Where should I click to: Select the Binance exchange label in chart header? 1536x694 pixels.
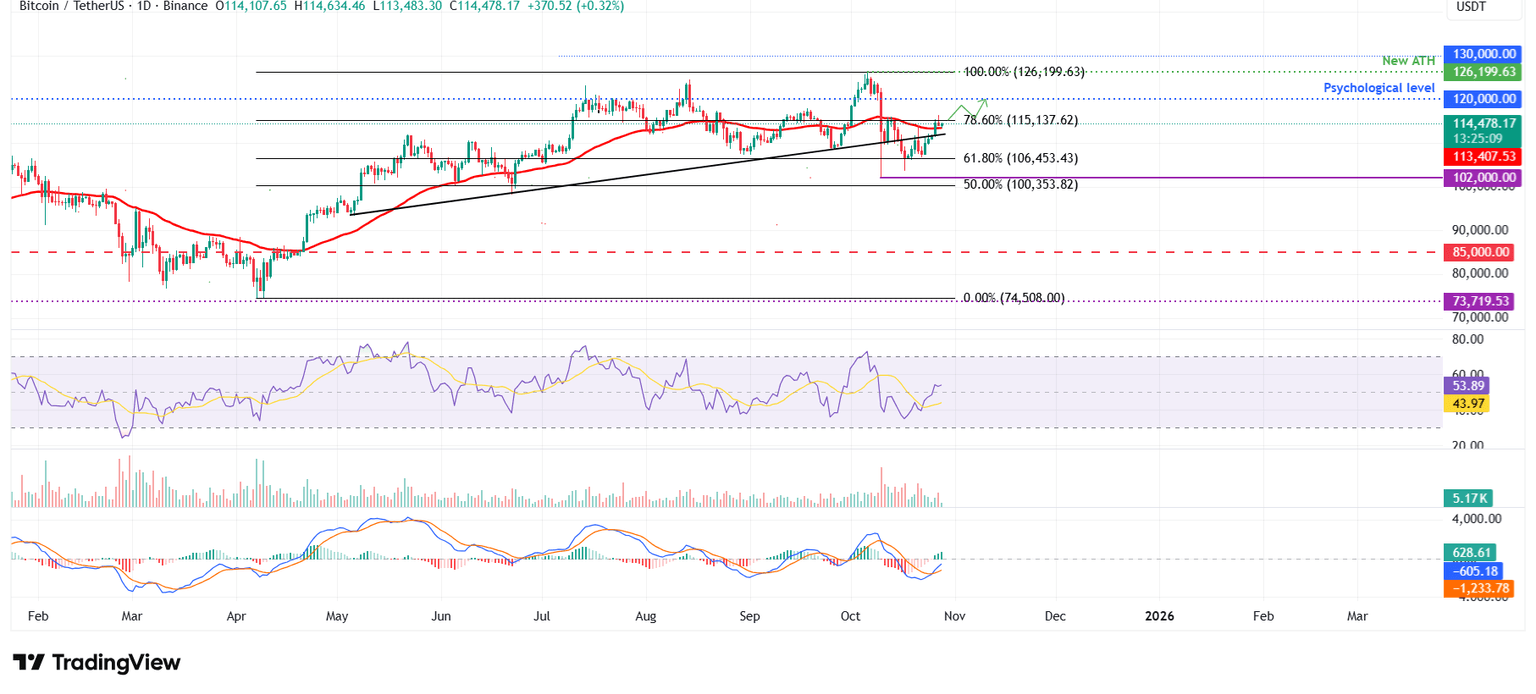tap(184, 6)
